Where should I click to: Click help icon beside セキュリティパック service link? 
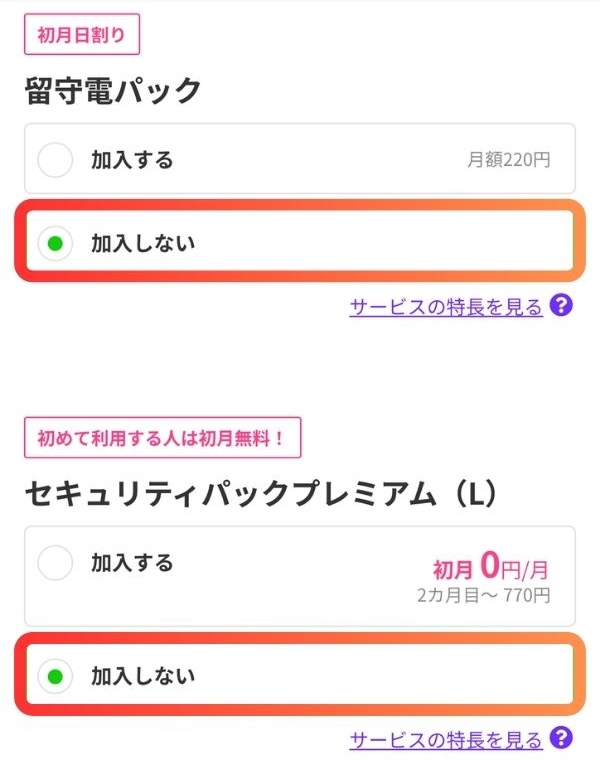(561, 739)
